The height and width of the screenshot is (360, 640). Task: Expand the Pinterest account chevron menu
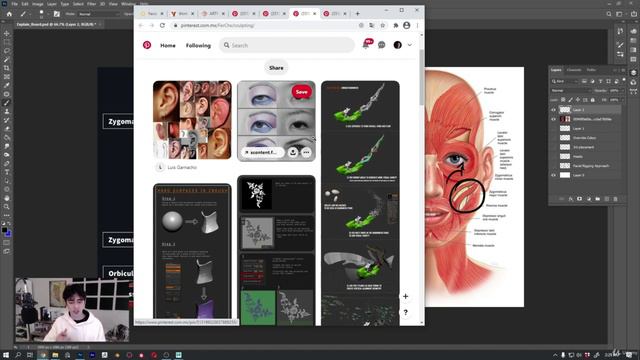point(410,45)
